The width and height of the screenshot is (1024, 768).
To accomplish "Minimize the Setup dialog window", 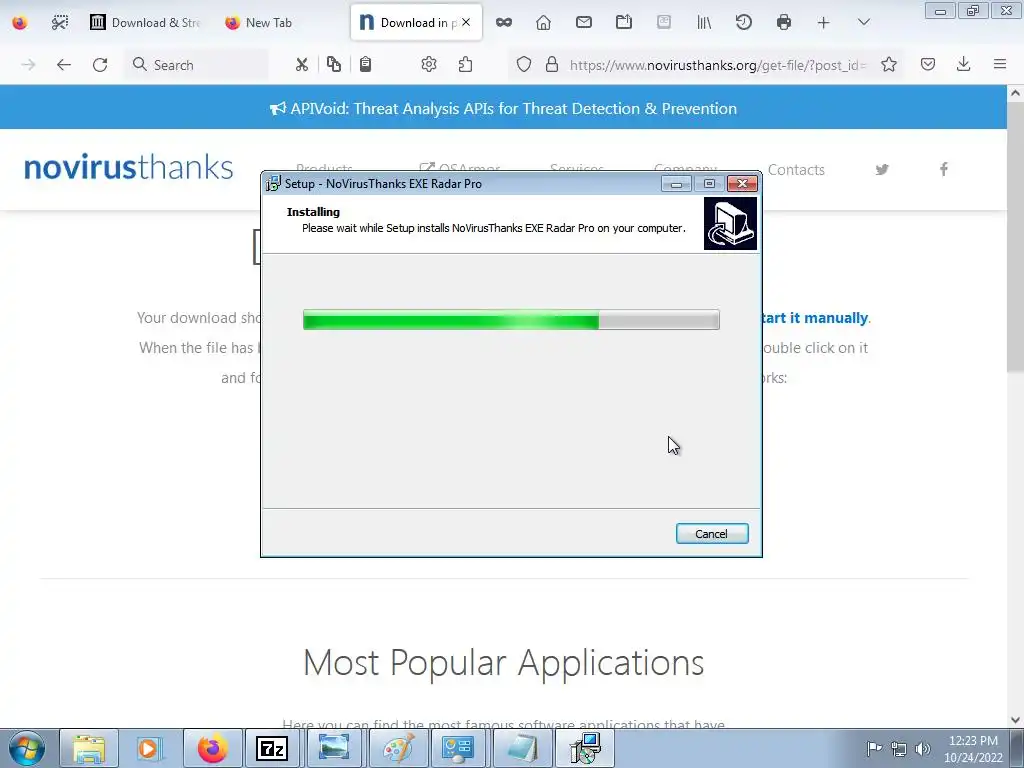I will click(x=676, y=184).
